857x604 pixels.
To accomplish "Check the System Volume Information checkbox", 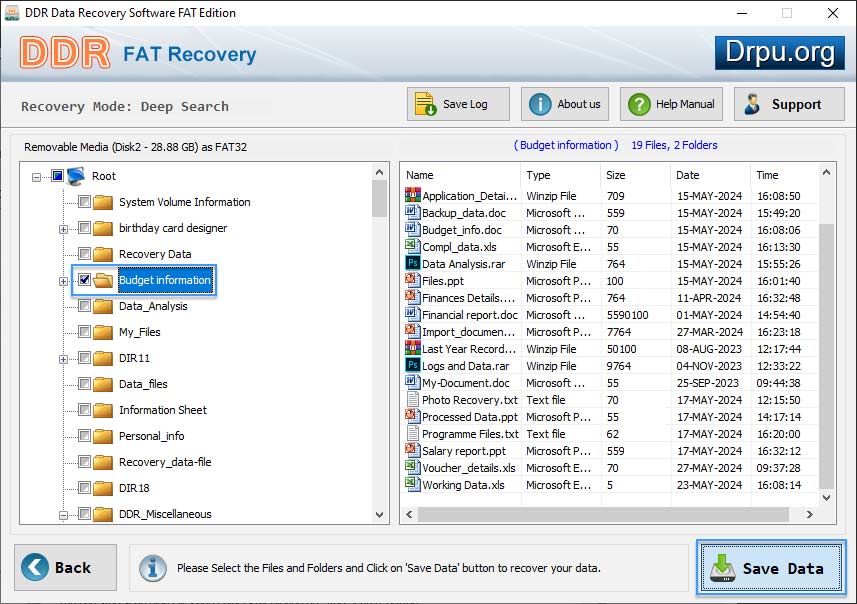I will click(x=84, y=202).
